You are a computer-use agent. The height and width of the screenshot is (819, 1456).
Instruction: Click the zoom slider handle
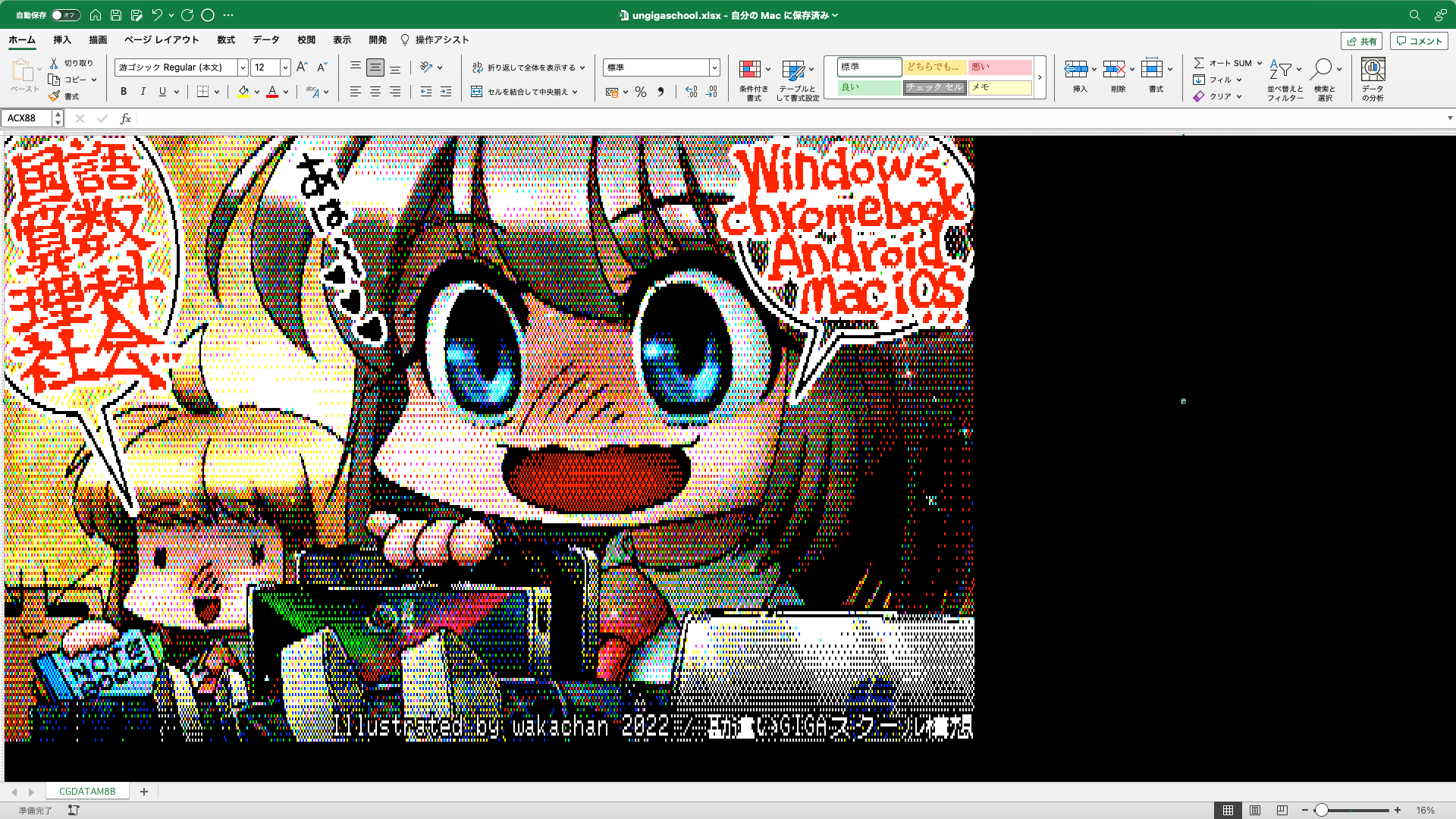pos(1322,811)
